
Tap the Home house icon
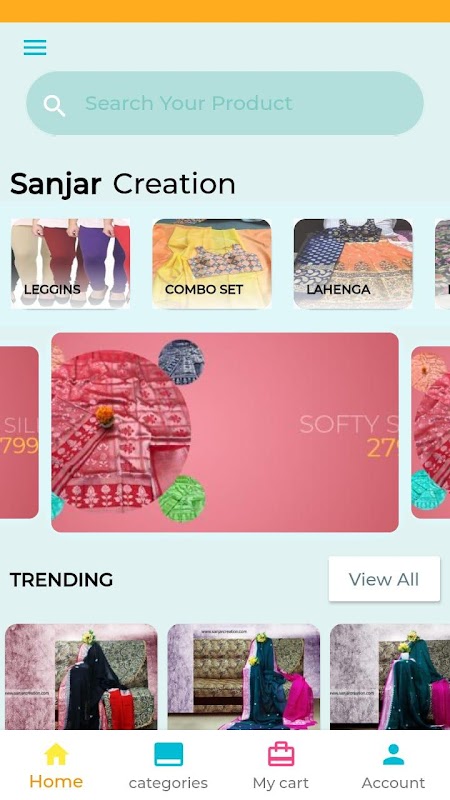pos(56,754)
